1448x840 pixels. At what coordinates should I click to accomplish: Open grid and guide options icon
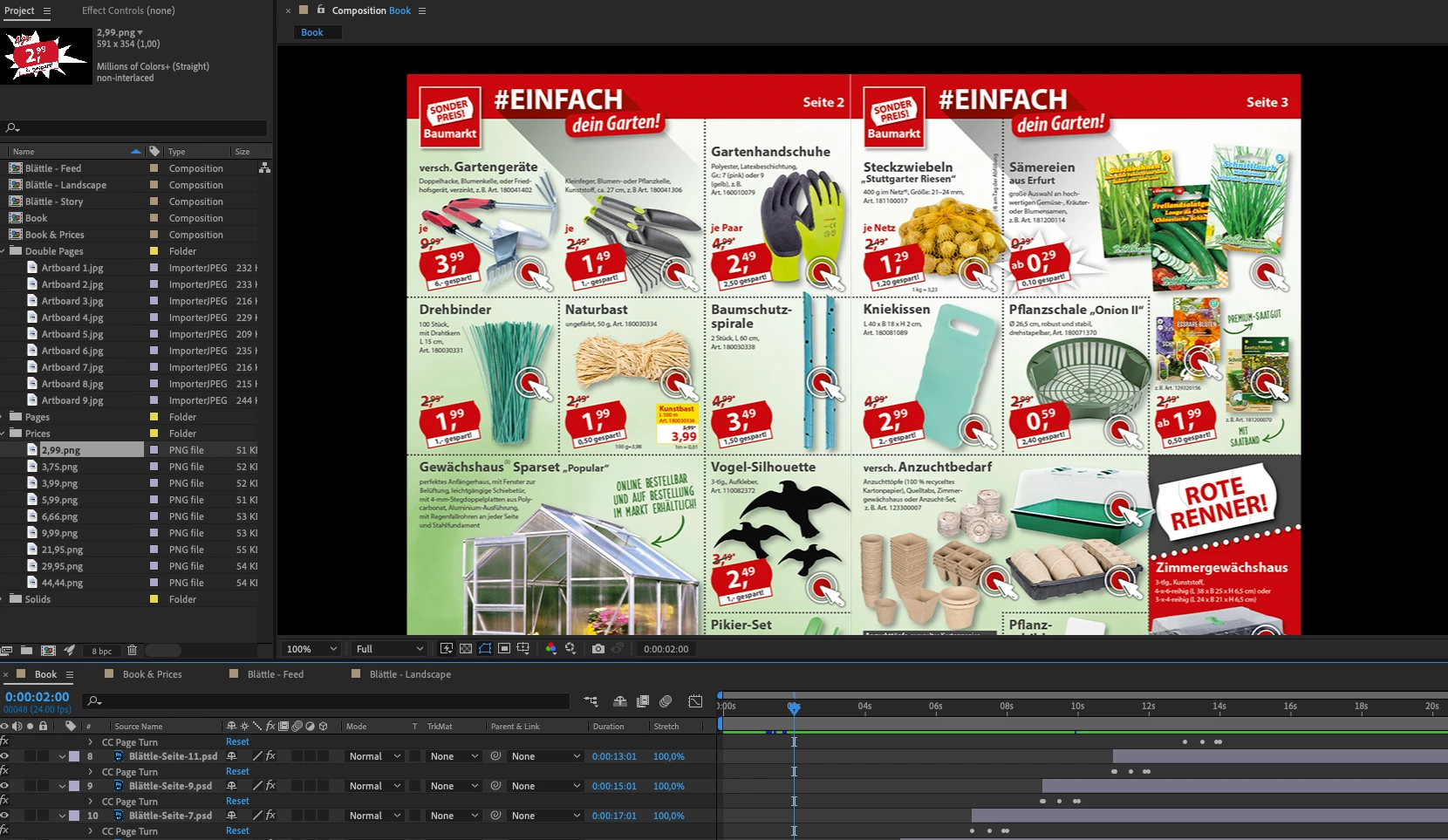click(x=523, y=648)
